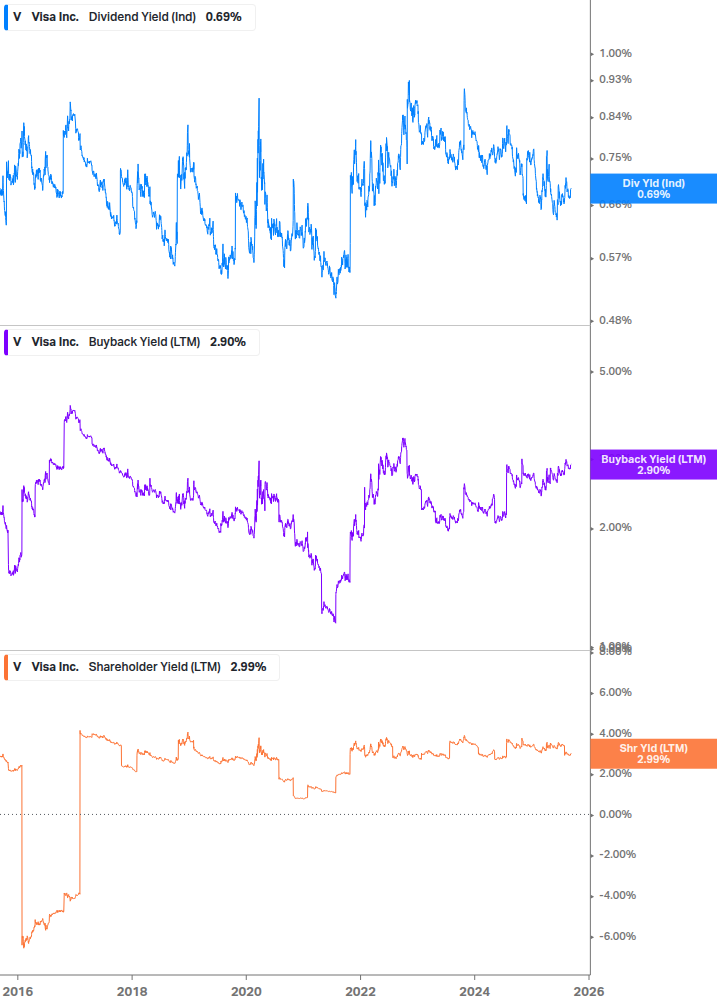Click the orange Shr Yld (LTM) 2.99% tag
This screenshot has width=717, height=1005.
point(654,754)
